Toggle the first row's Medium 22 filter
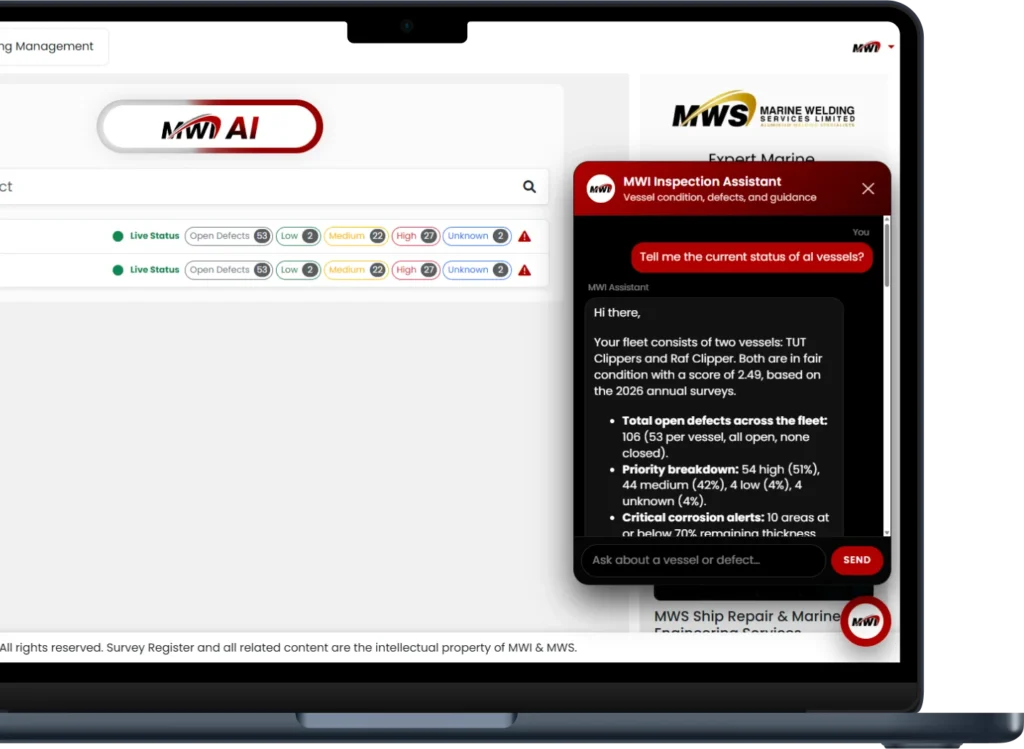The height and width of the screenshot is (749, 1024). point(356,237)
